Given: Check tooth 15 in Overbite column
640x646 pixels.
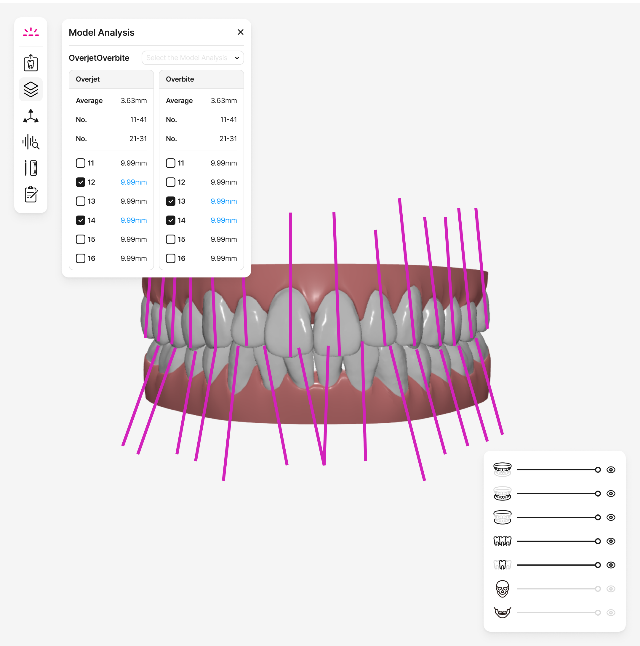Looking at the screenshot, I should [x=171, y=239].
